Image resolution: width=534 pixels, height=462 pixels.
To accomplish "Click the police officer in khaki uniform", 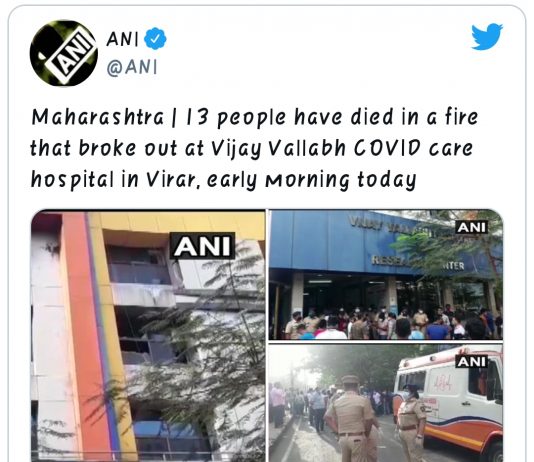I will [x=352, y=419].
